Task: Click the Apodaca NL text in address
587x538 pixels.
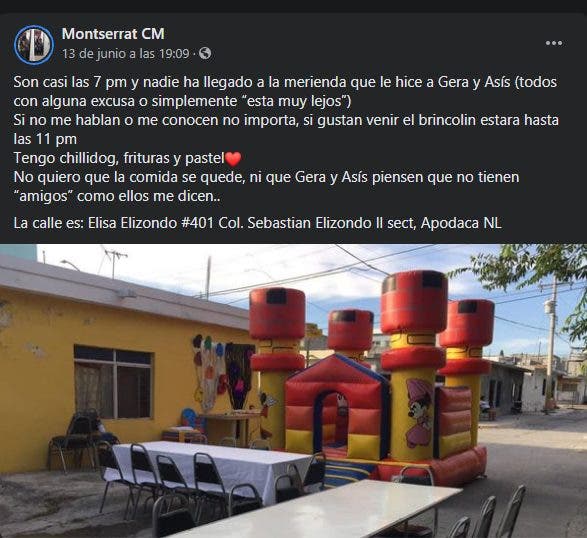Action: click(x=461, y=223)
